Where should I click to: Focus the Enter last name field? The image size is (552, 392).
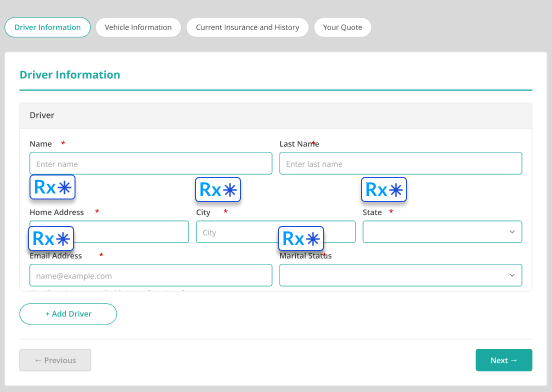[x=401, y=163]
